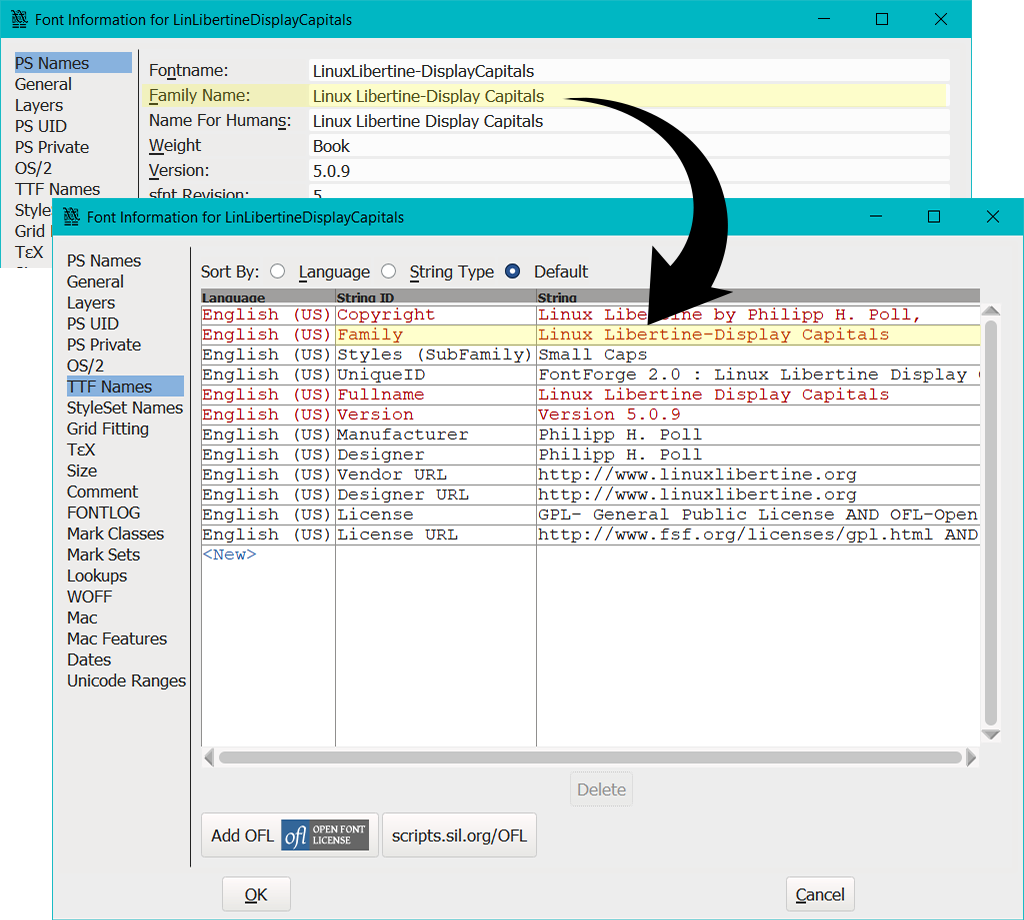Open Grid Fitting section

click(x=108, y=428)
